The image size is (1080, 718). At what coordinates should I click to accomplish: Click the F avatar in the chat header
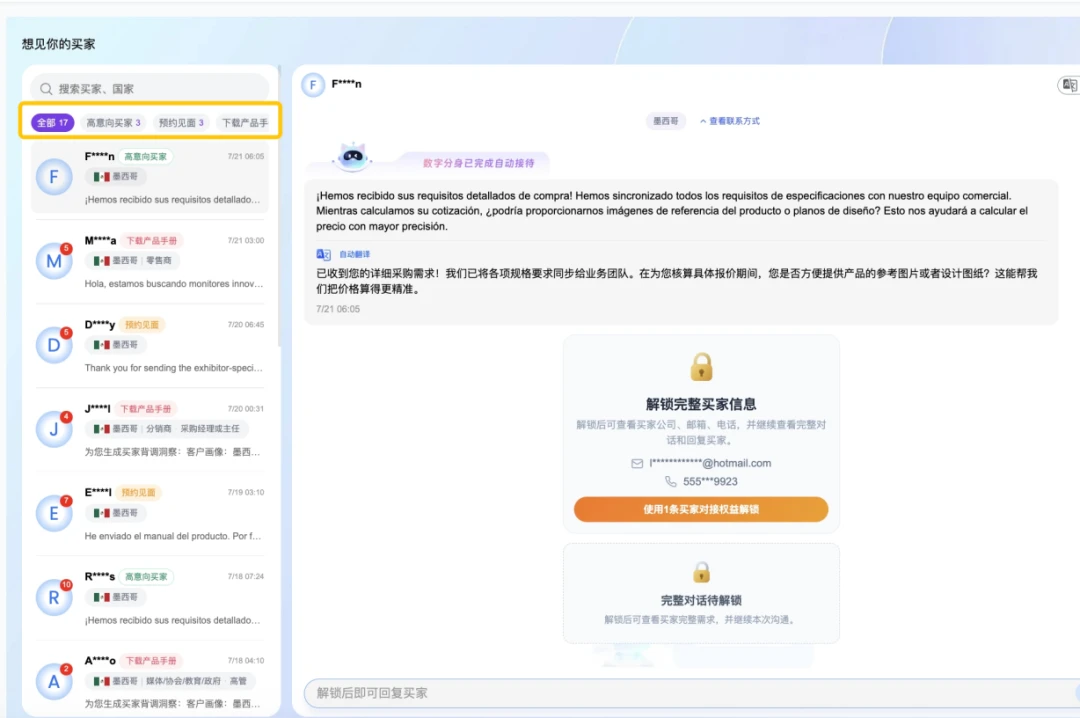tap(313, 85)
